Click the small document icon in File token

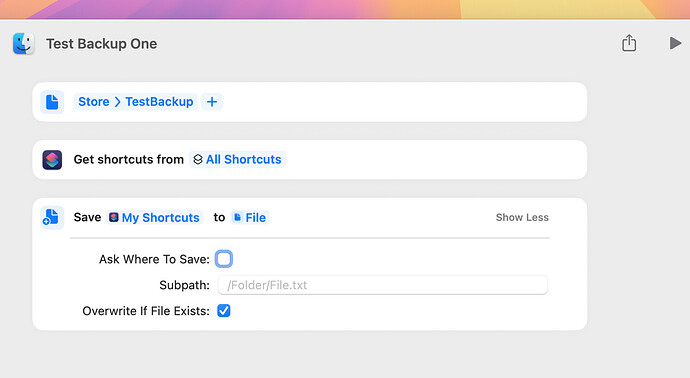click(238, 217)
